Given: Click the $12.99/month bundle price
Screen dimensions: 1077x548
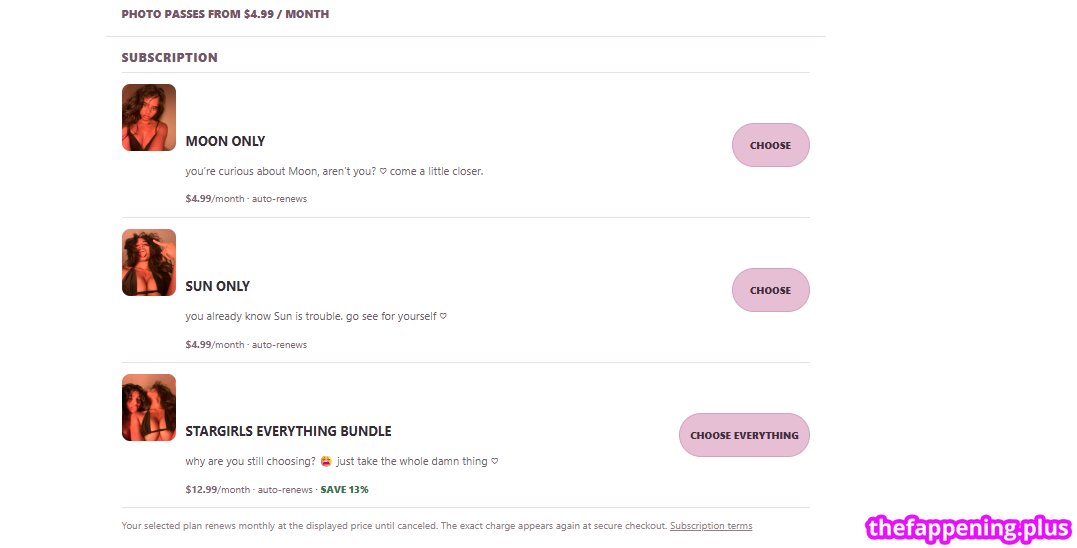Looking at the screenshot, I should pos(218,490).
